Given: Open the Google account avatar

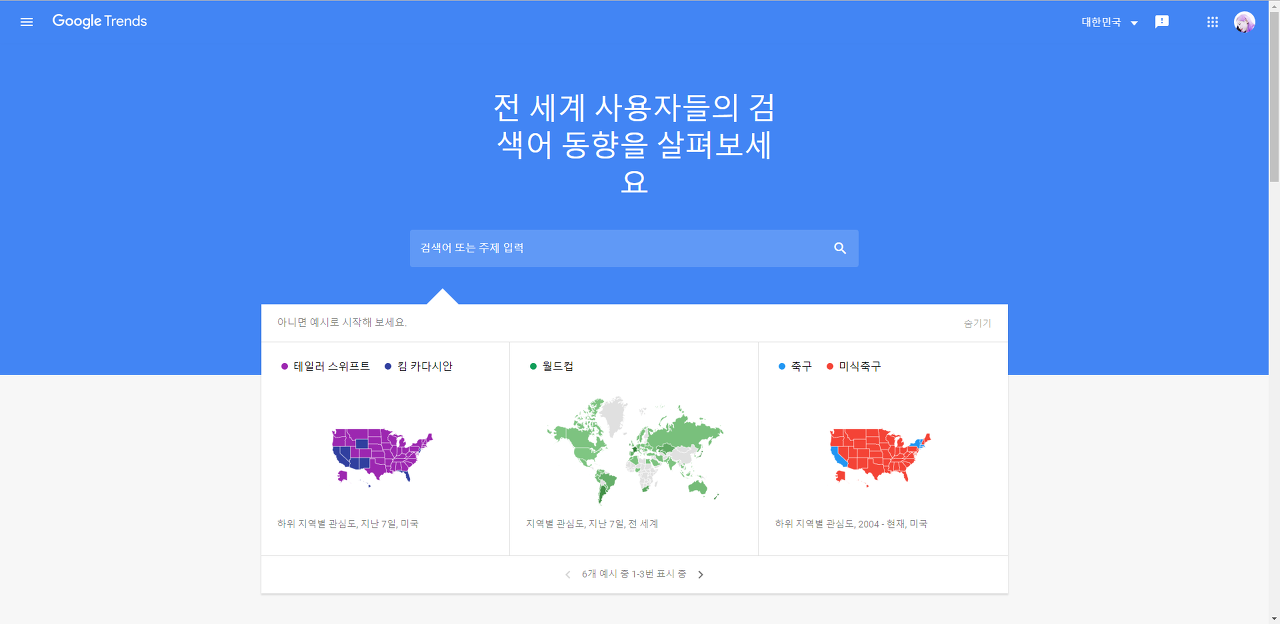Looking at the screenshot, I should click(1244, 22).
